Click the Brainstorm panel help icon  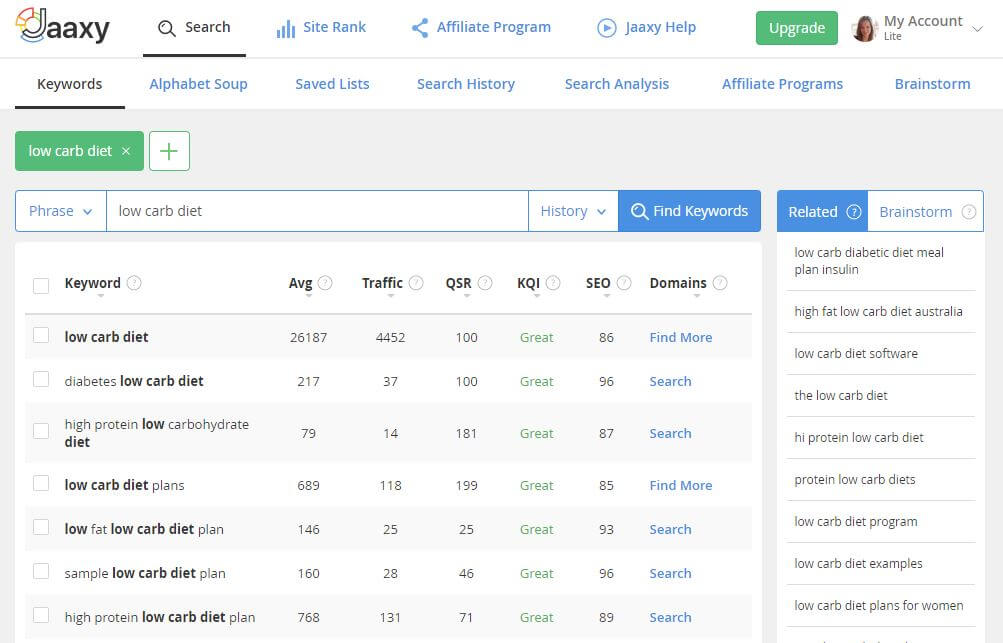pos(969,212)
